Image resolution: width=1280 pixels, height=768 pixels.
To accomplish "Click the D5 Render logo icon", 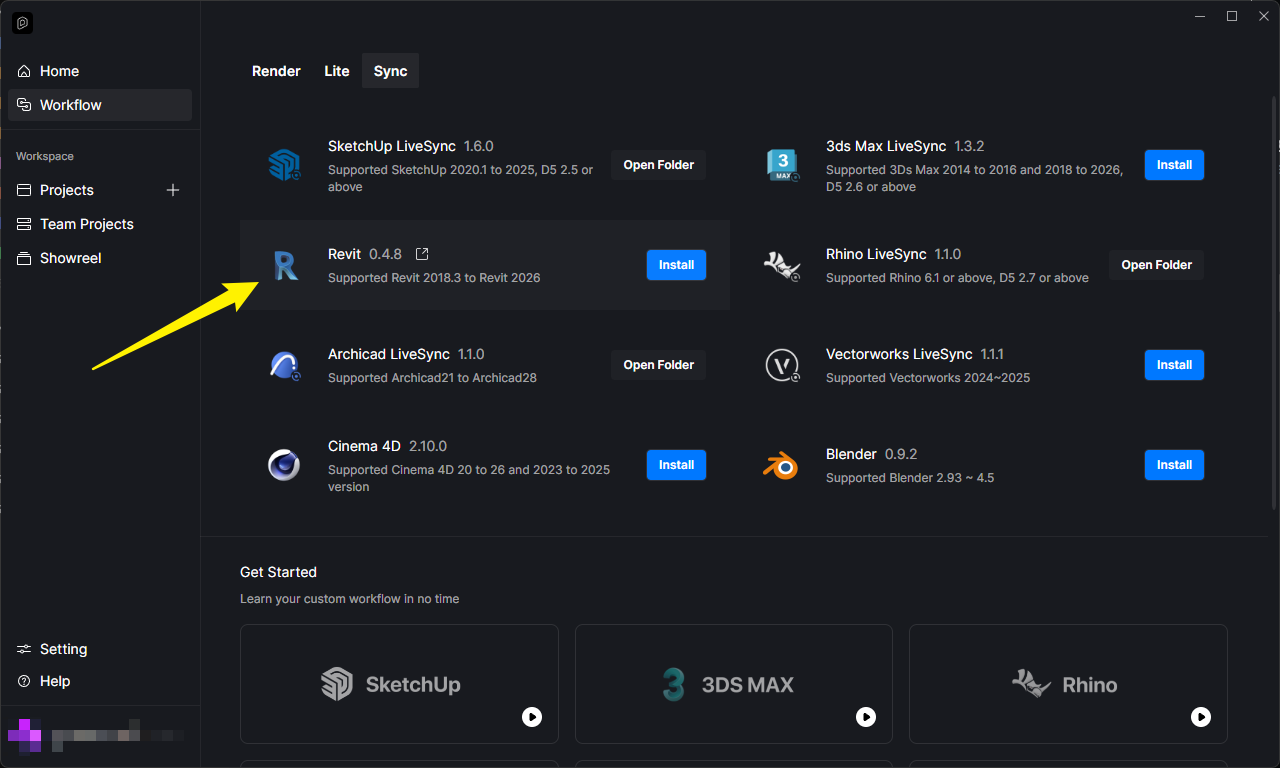I will coord(22,22).
